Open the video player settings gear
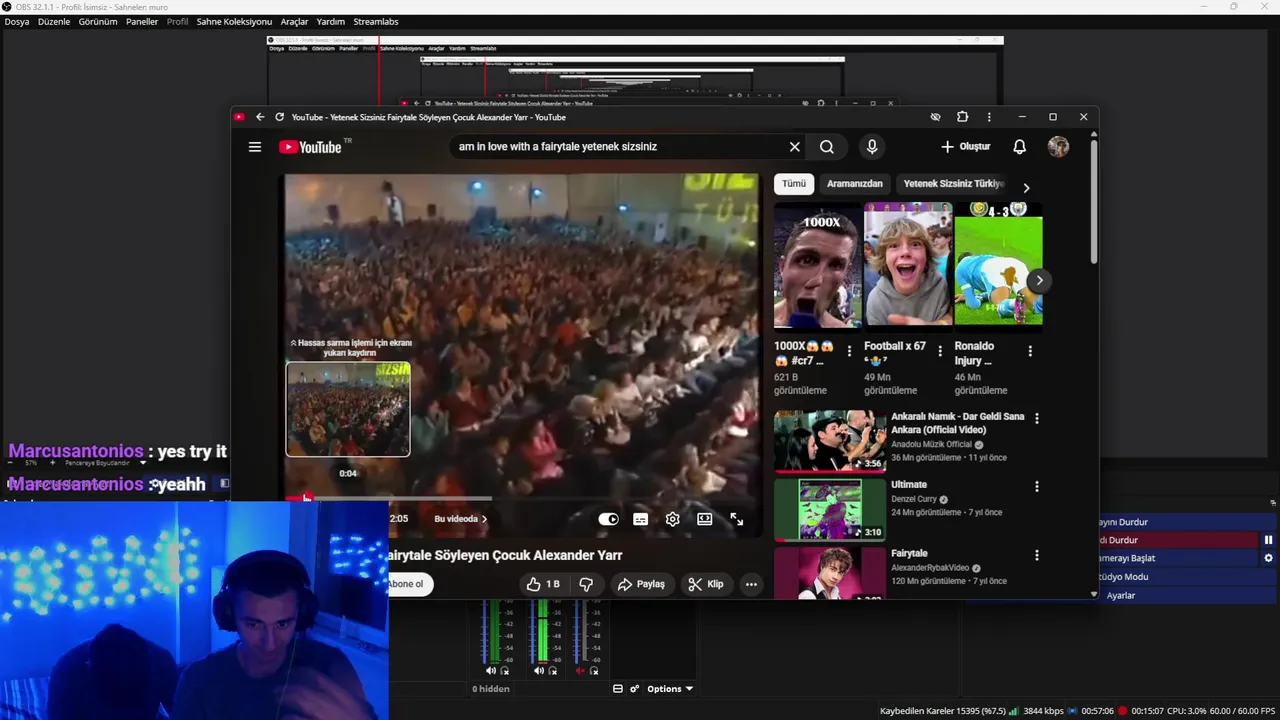This screenshot has height=720, width=1280. pyautogui.click(x=672, y=519)
